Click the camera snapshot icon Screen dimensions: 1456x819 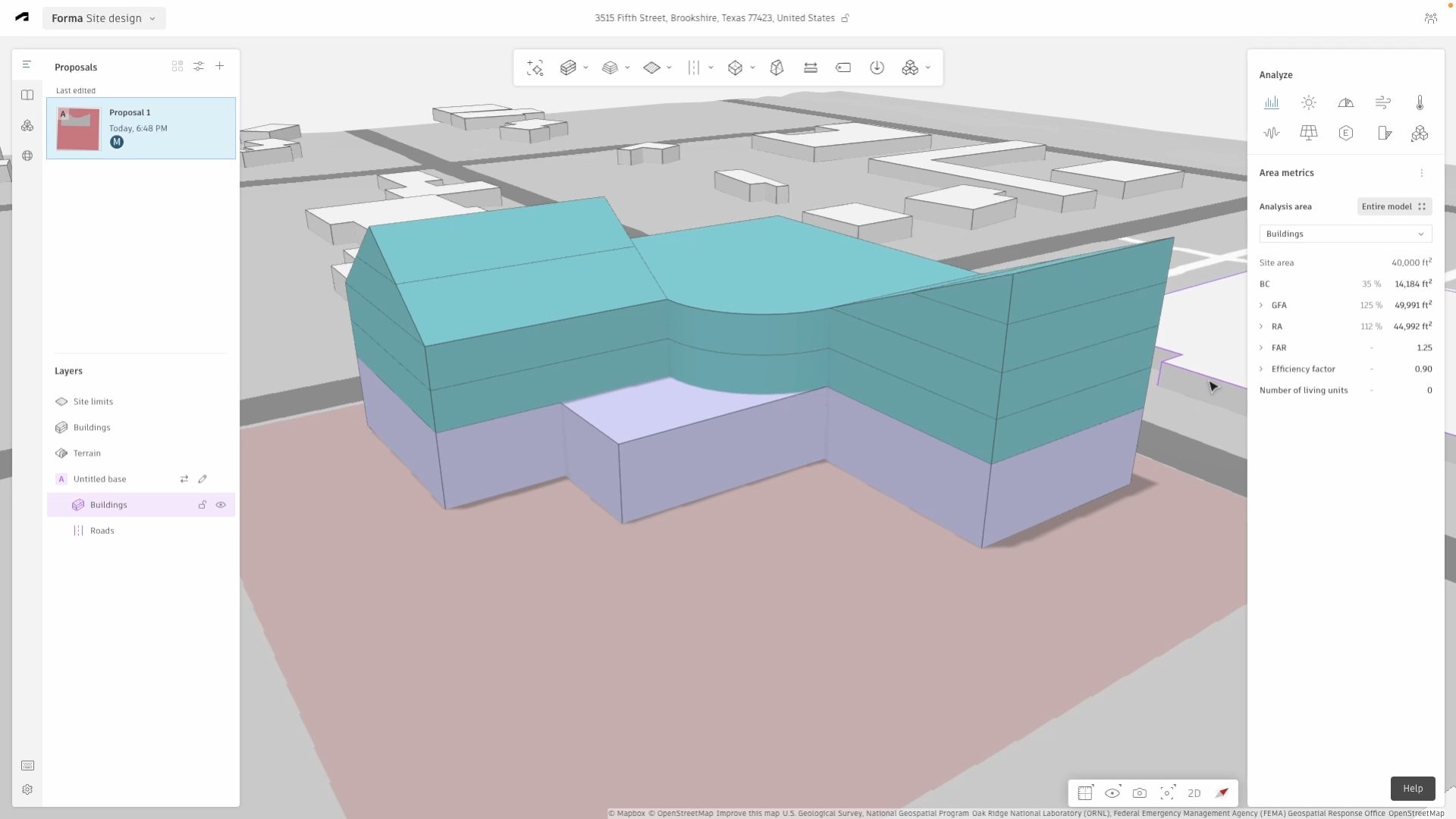pyautogui.click(x=1139, y=793)
